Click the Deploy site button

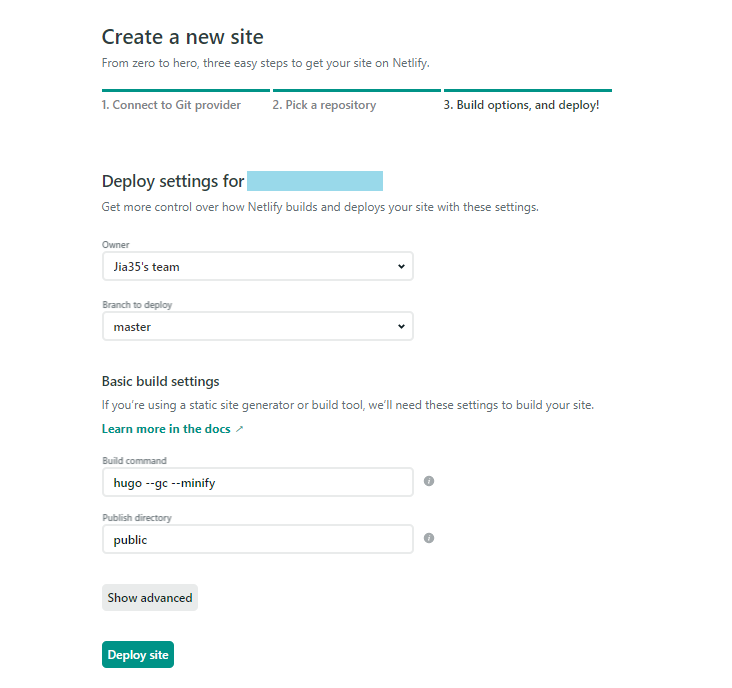138,654
